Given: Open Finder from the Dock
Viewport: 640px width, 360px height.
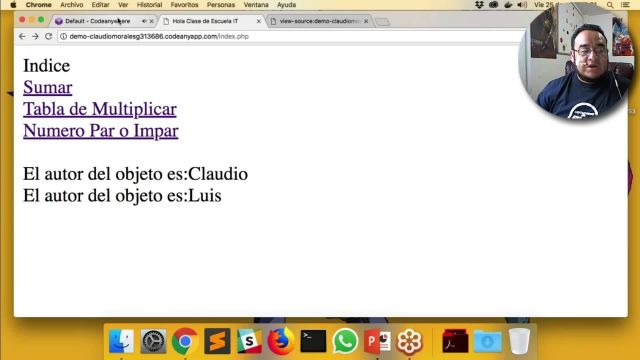Looking at the screenshot, I should (x=121, y=341).
